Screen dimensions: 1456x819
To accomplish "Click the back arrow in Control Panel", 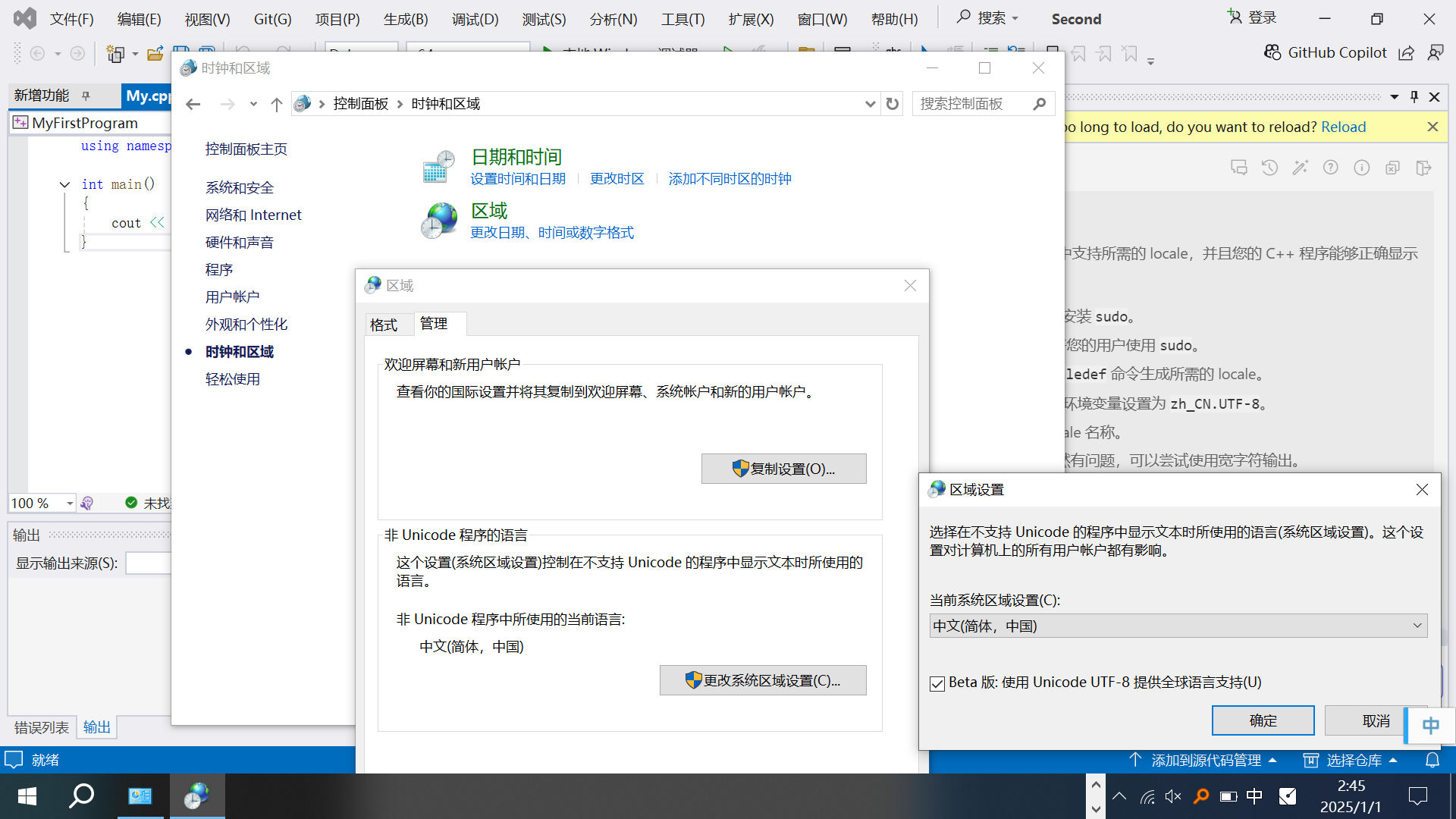I will click(x=193, y=105).
